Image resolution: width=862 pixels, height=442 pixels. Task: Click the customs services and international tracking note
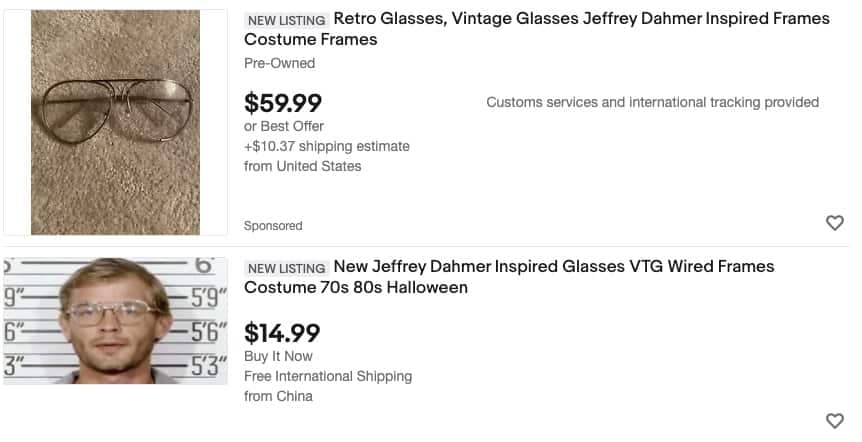click(652, 102)
